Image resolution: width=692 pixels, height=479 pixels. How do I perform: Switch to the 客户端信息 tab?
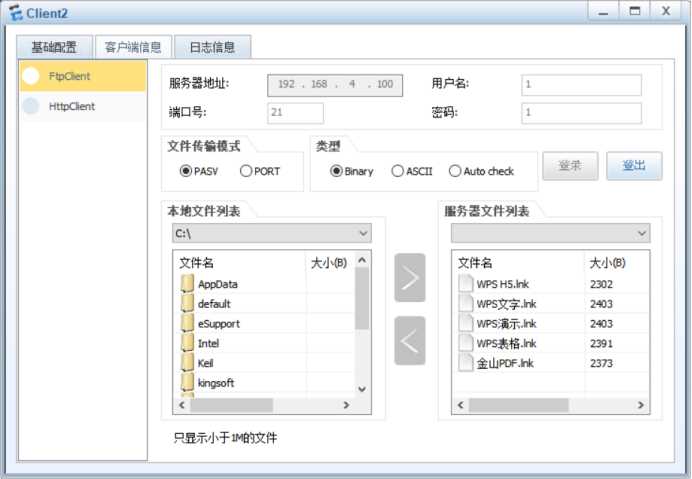[x=133, y=47]
